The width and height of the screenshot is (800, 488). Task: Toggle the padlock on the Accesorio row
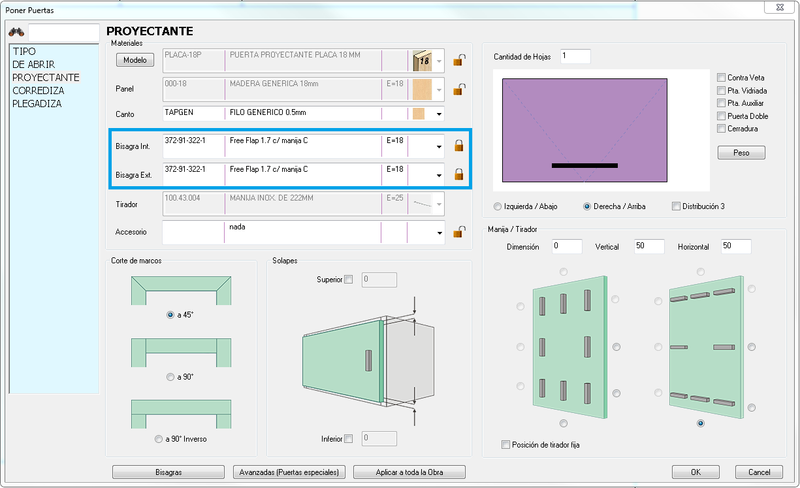point(459,232)
